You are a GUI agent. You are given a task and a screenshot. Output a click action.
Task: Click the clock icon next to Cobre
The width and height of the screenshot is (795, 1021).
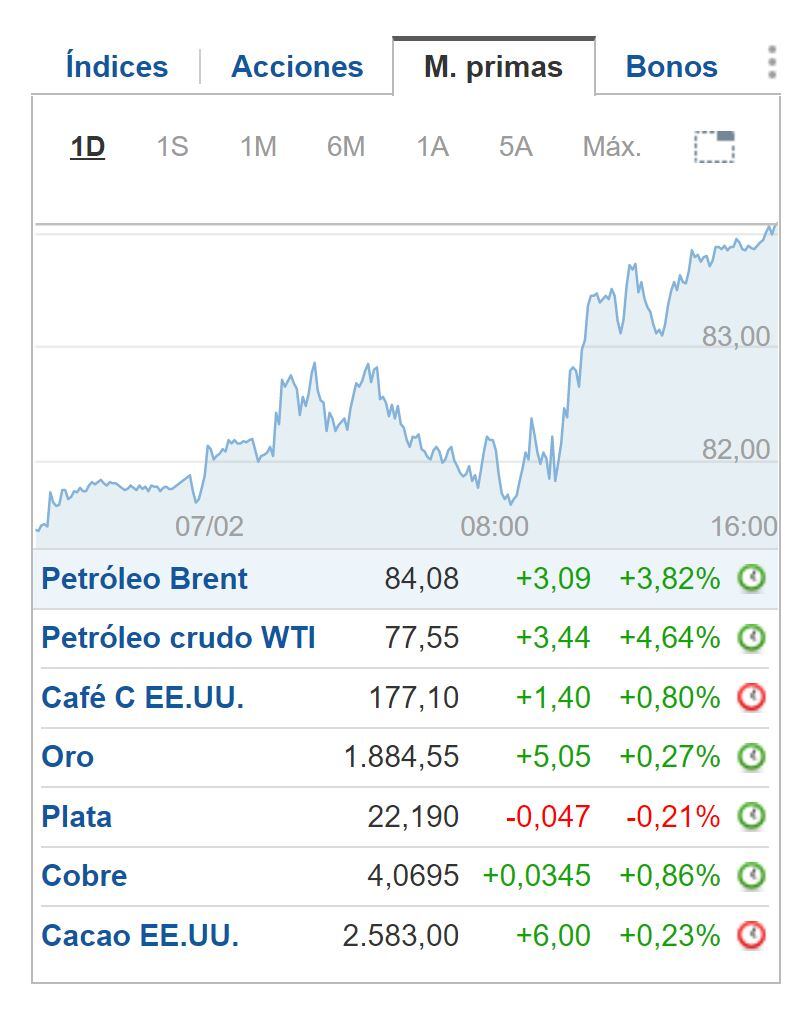pyautogui.click(x=751, y=875)
